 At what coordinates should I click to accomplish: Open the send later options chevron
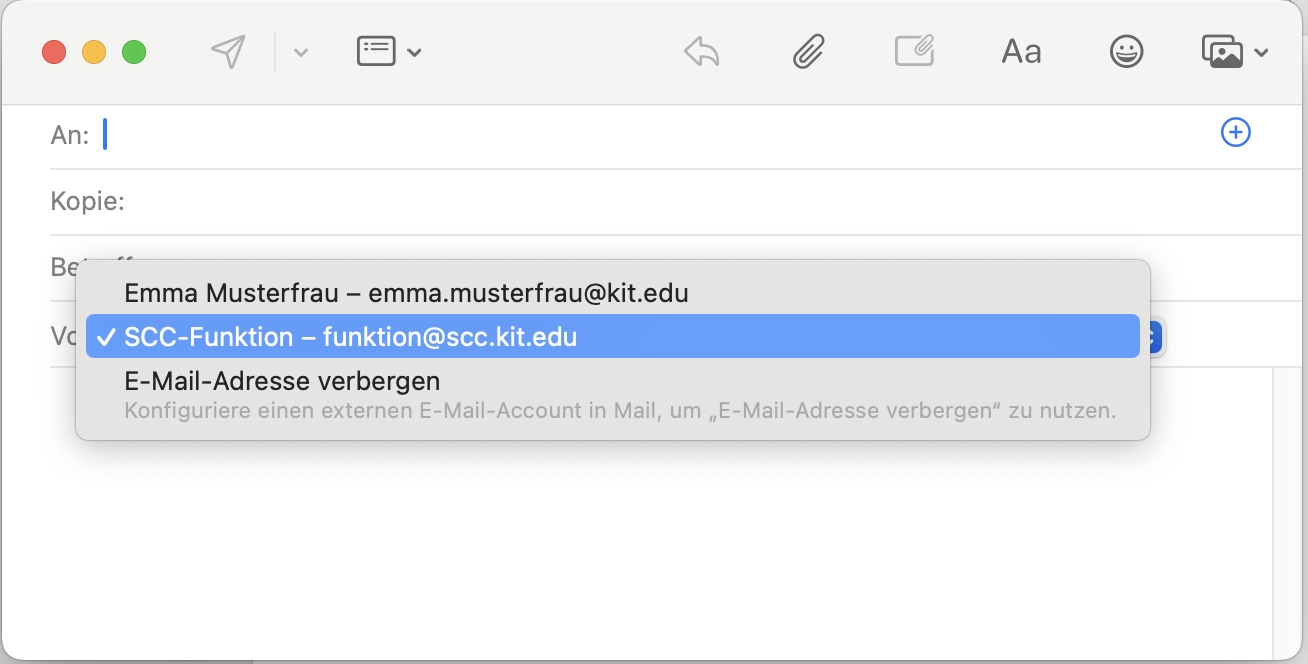(300, 53)
